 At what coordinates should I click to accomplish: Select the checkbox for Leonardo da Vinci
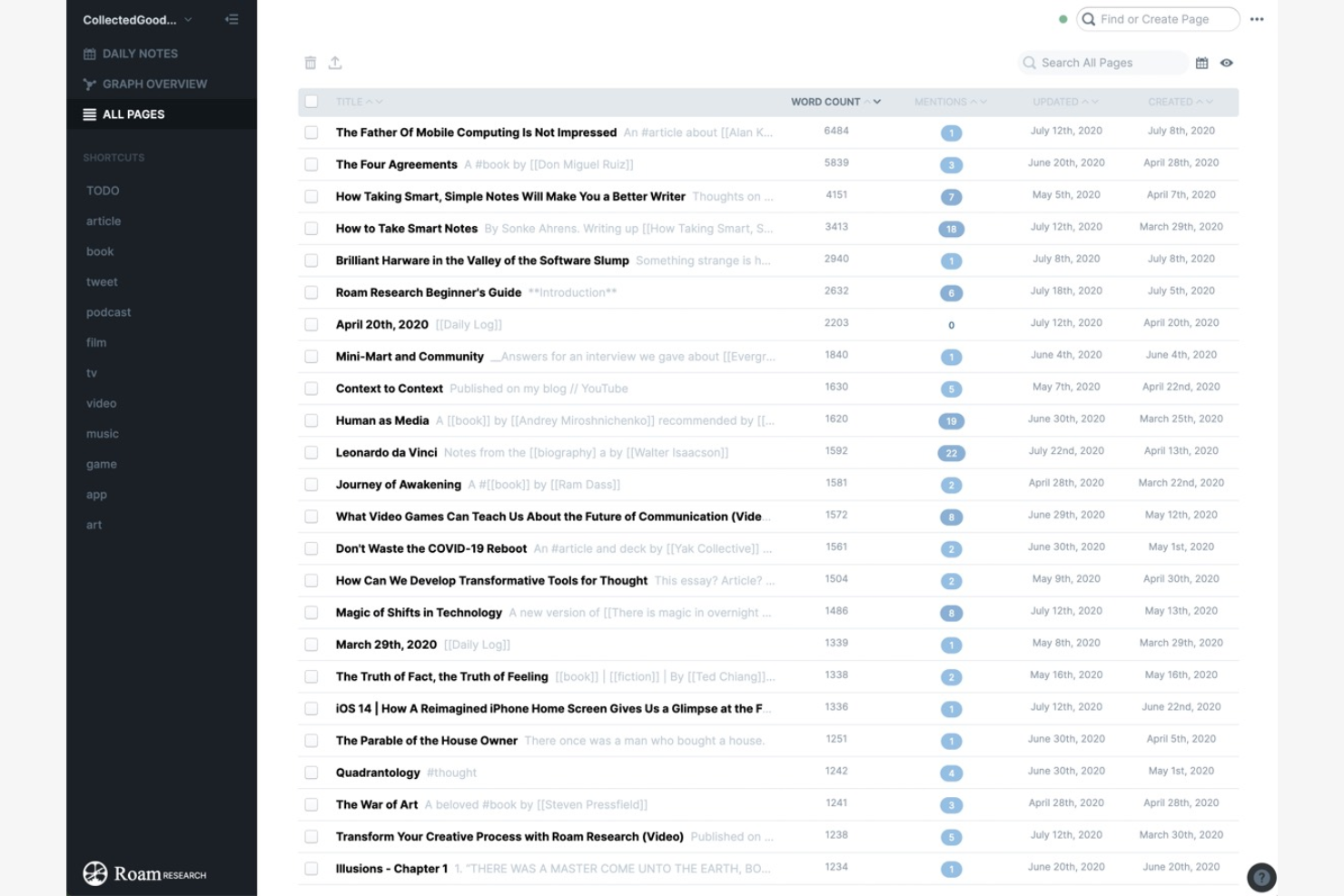click(x=311, y=452)
